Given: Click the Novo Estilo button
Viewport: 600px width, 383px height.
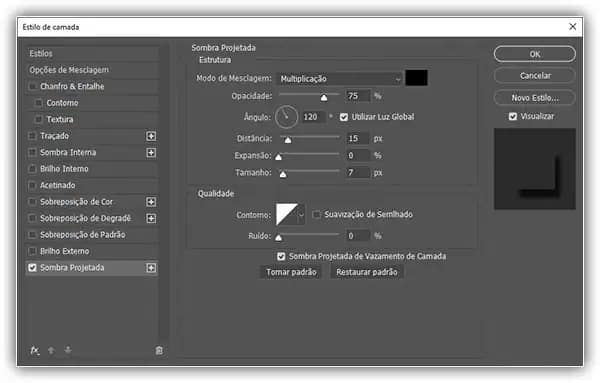Looking at the screenshot, I should coord(535,98).
